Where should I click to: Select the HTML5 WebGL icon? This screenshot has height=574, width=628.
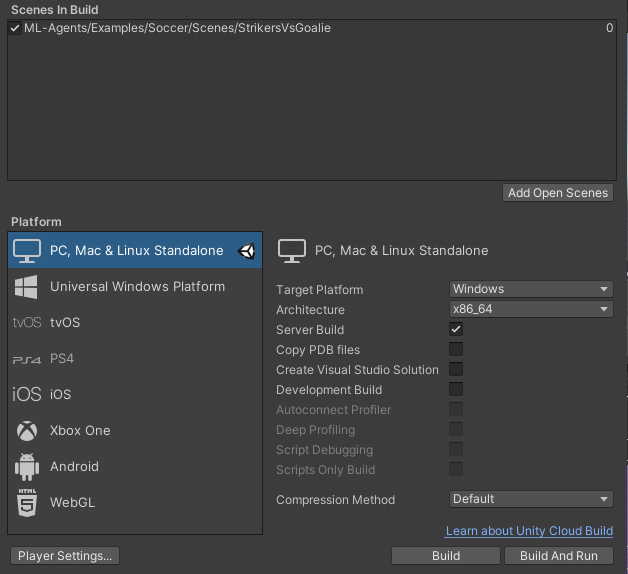click(27, 503)
